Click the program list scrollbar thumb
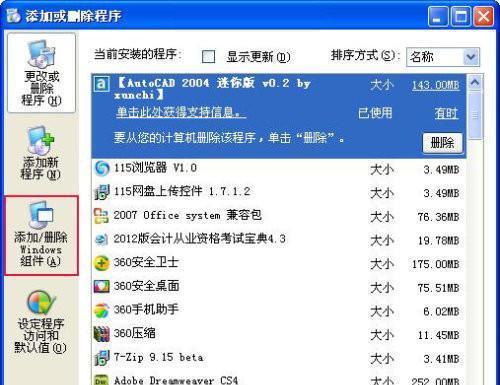500x385 pixels. coord(475,115)
